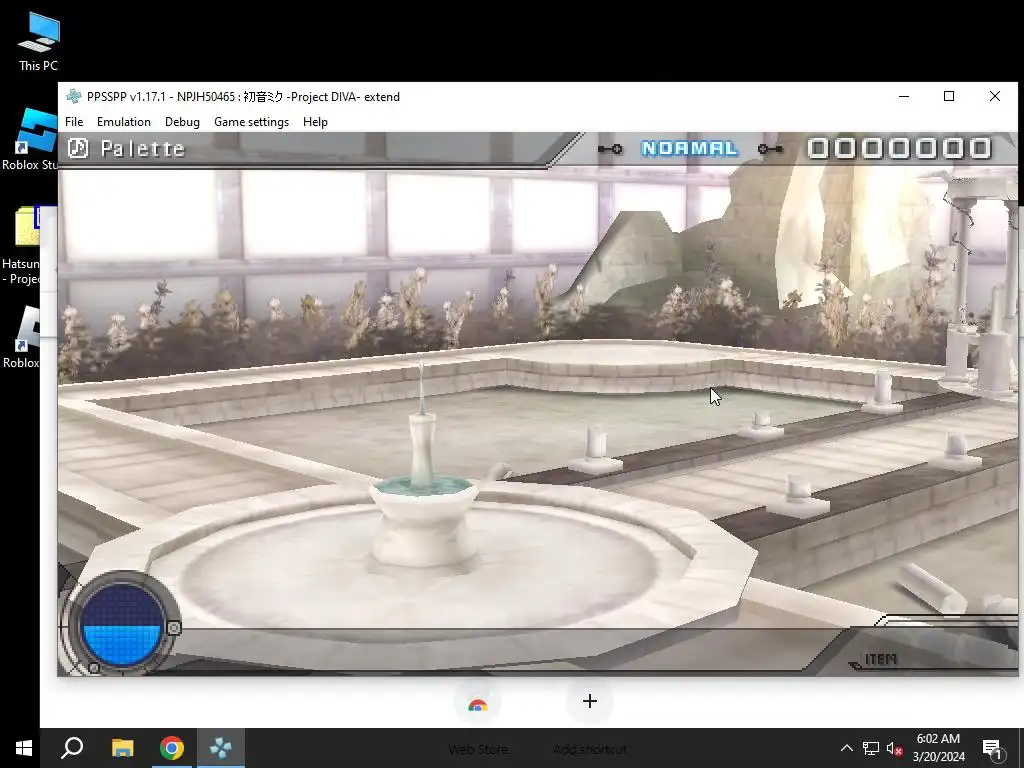Select the Roblox Player desktop shortcut
1024x768 pixels.
[24, 338]
